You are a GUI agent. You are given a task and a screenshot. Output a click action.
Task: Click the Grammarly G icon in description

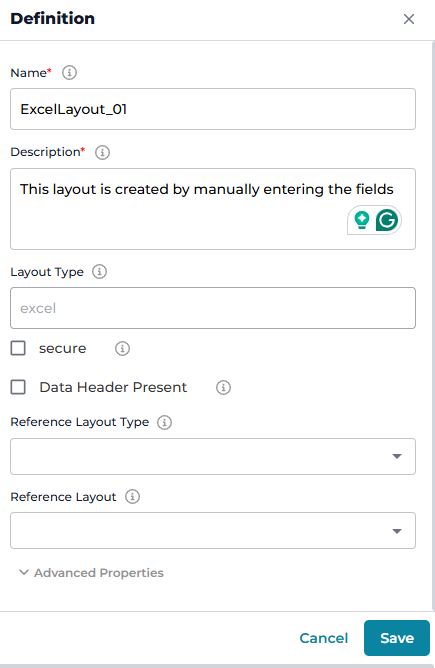point(387,220)
